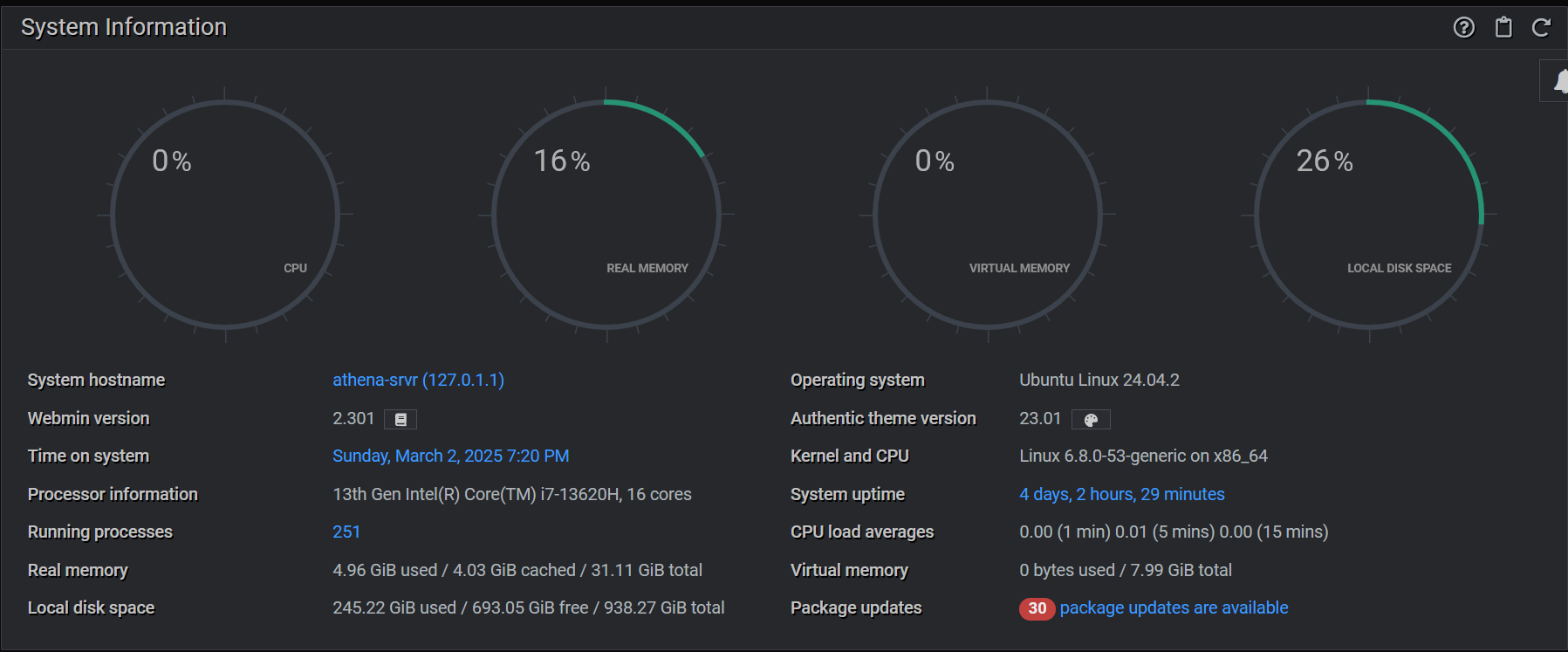Click the Kernel and CPU label
The width and height of the screenshot is (1568, 652).
click(x=850, y=456)
